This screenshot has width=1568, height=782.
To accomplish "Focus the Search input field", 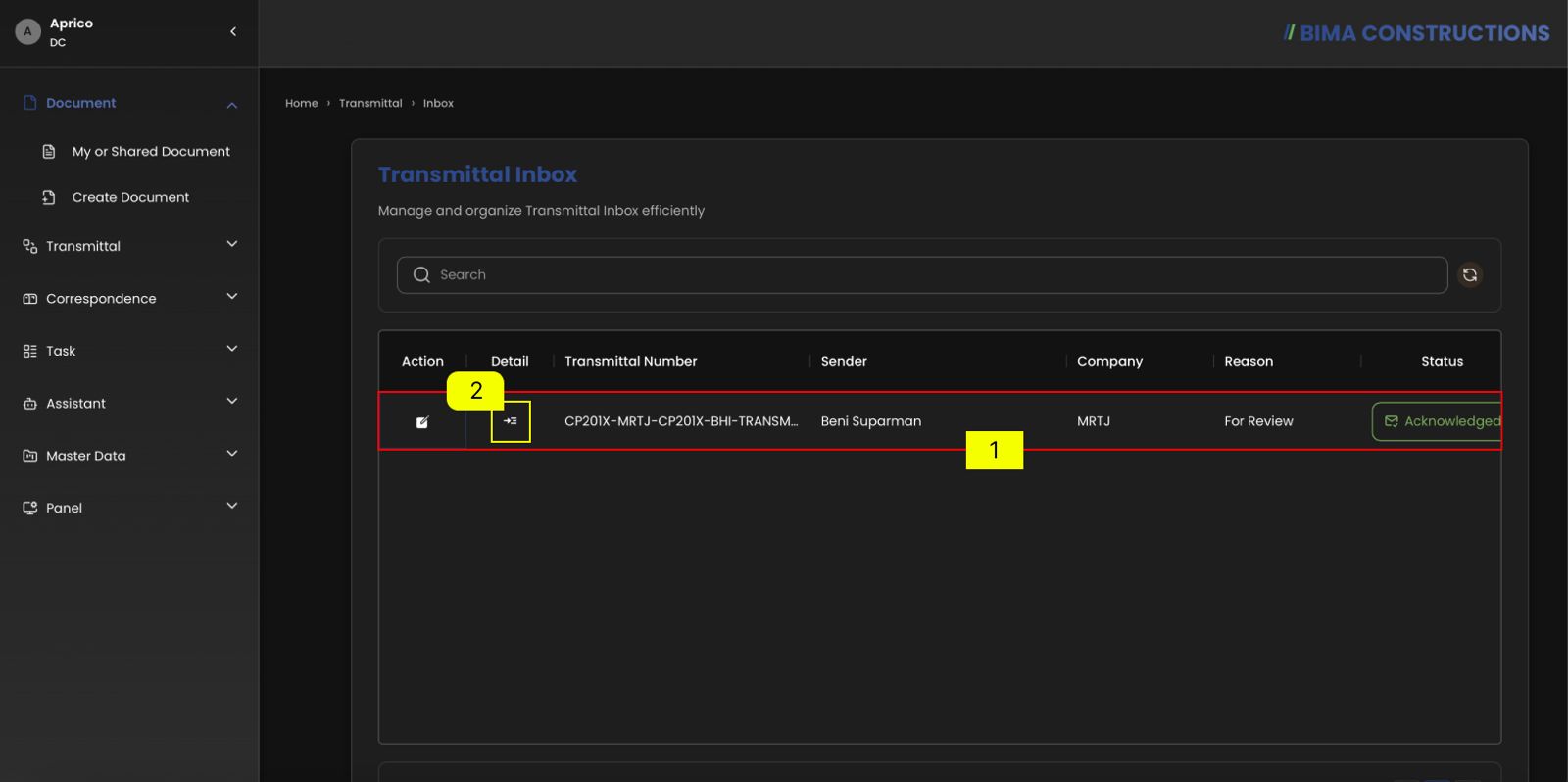I will pyautogui.click(x=922, y=274).
